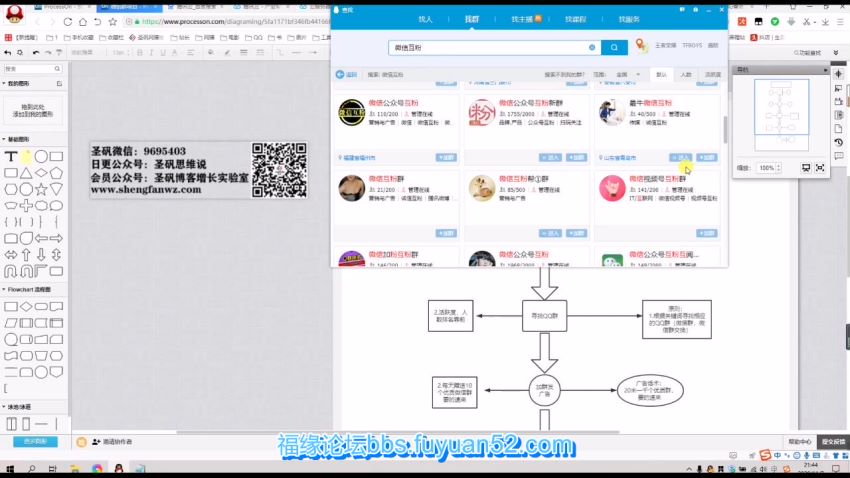Open the history panel in right dock
This screenshot has height=478, width=850.
(x=839, y=142)
